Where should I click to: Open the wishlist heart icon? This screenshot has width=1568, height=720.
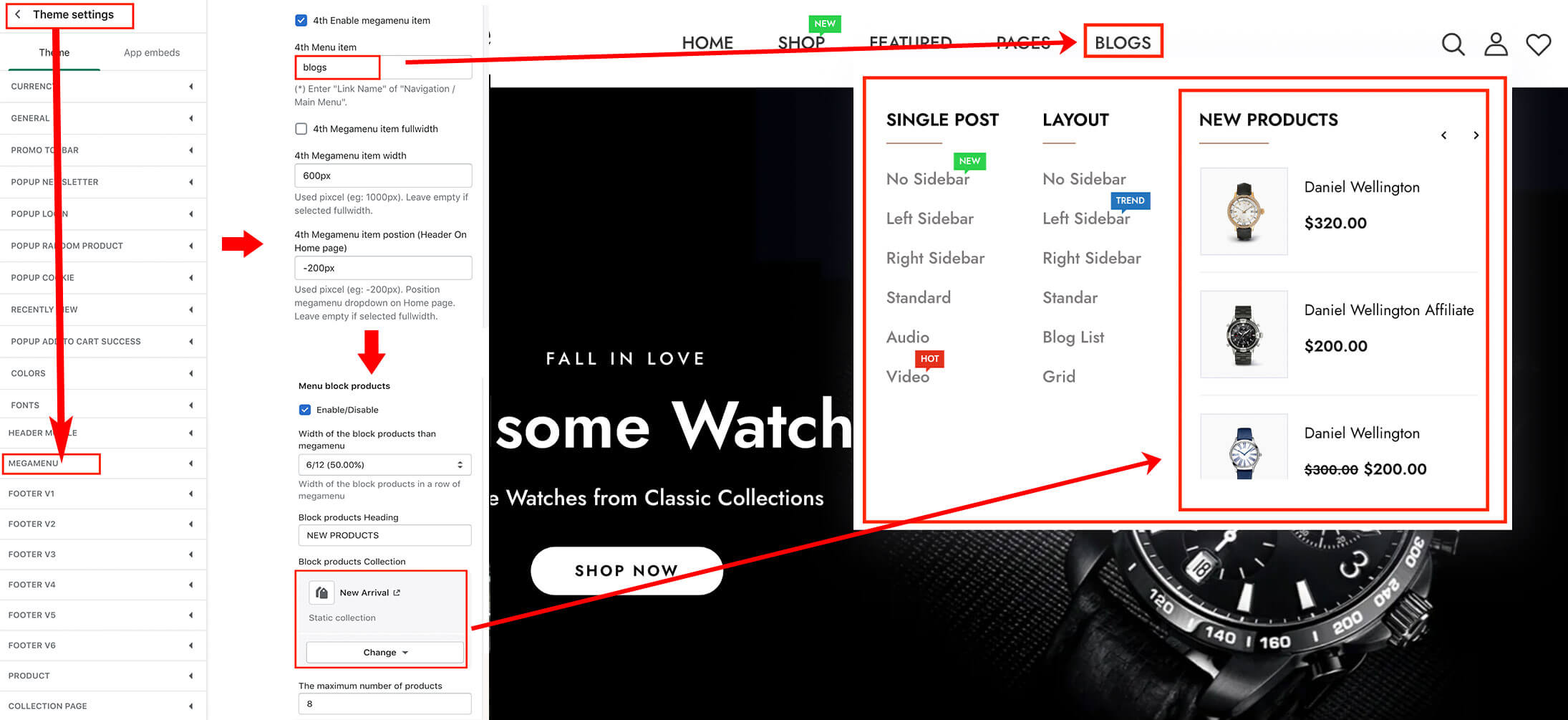pyautogui.click(x=1538, y=45)
